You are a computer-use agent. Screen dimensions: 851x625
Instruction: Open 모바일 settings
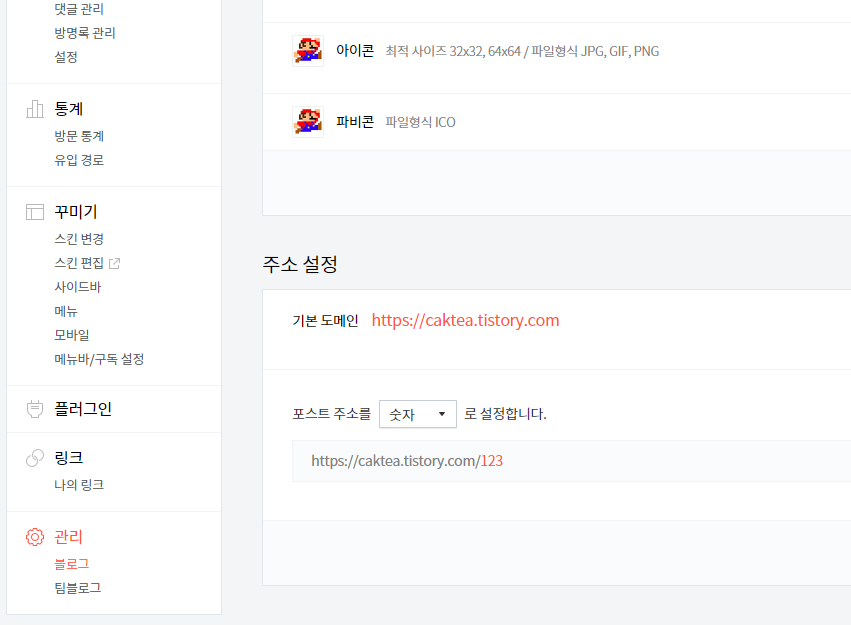click(72, 335)
